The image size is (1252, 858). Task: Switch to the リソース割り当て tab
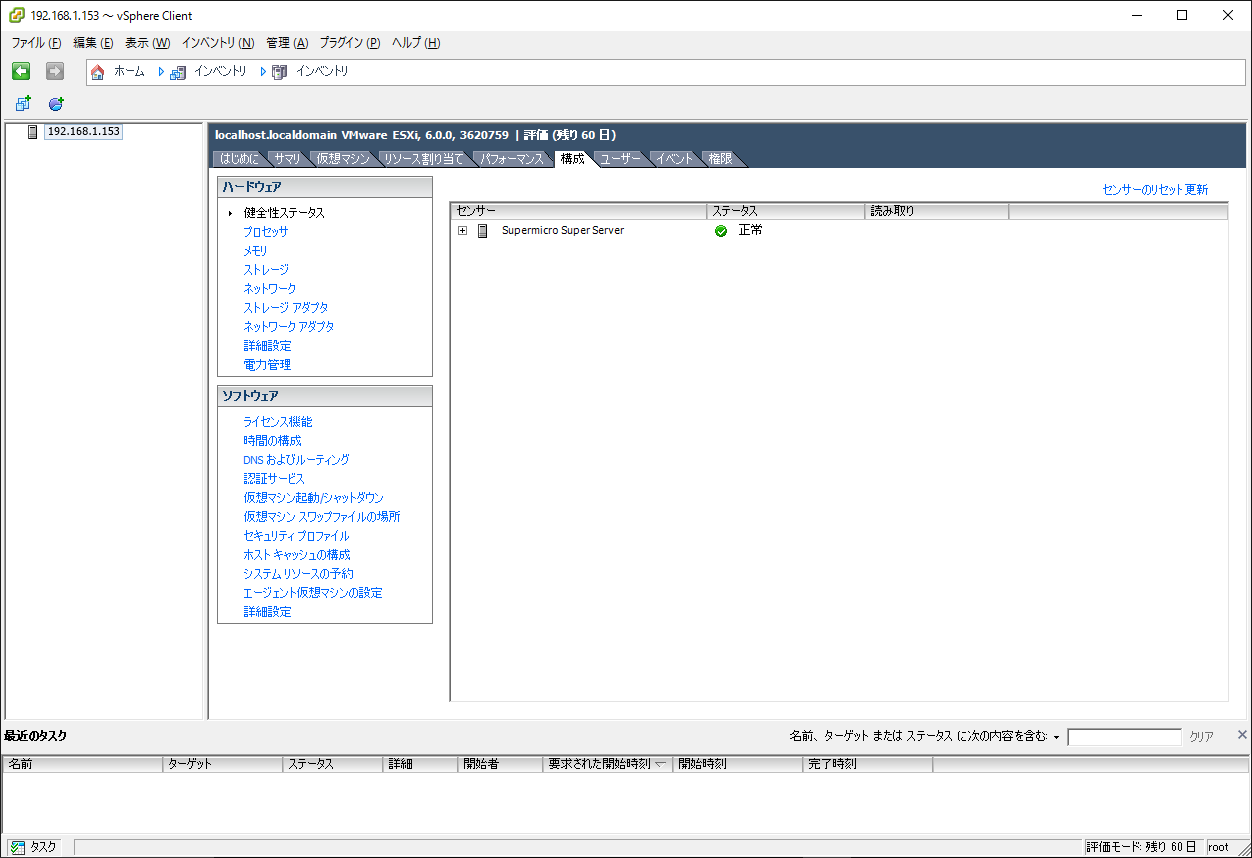pyautogui.click(x=423, y=159)
